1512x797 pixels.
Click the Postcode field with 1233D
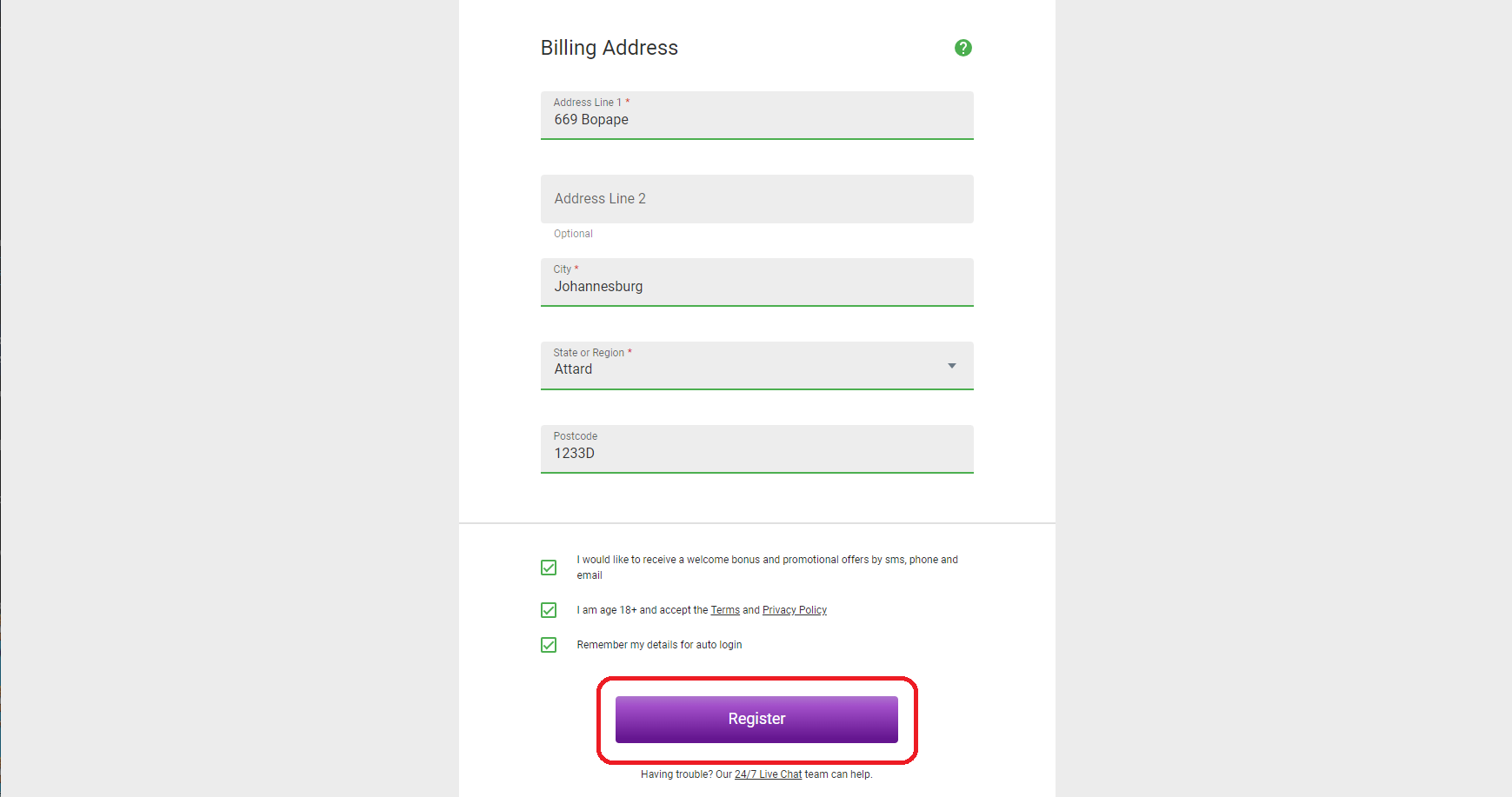coord(756,453)
